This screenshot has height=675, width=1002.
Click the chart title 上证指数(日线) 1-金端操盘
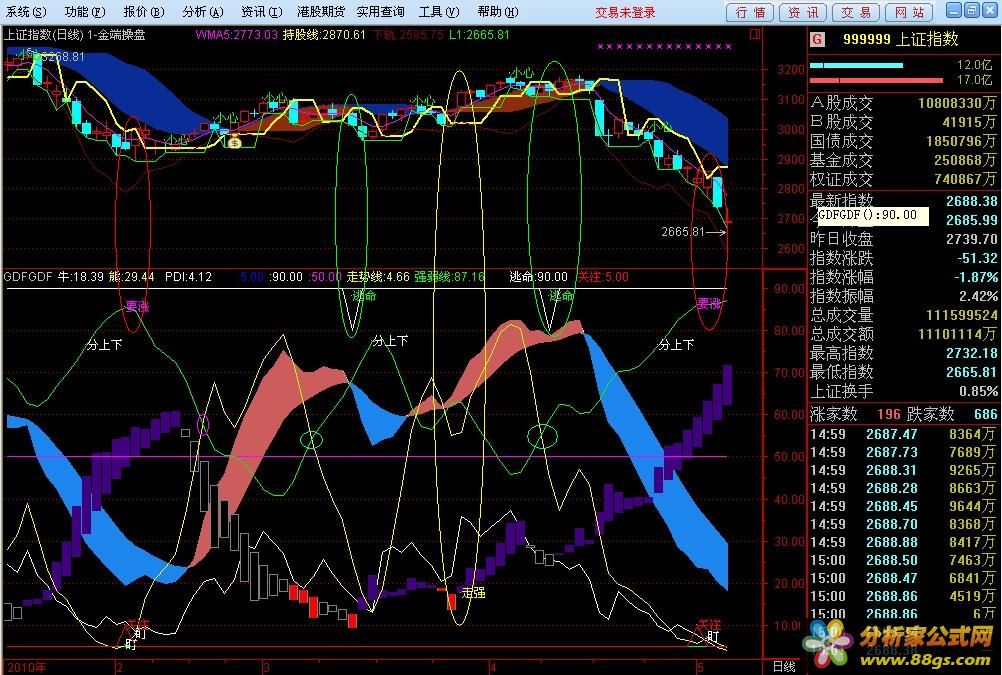pos(75,35)
